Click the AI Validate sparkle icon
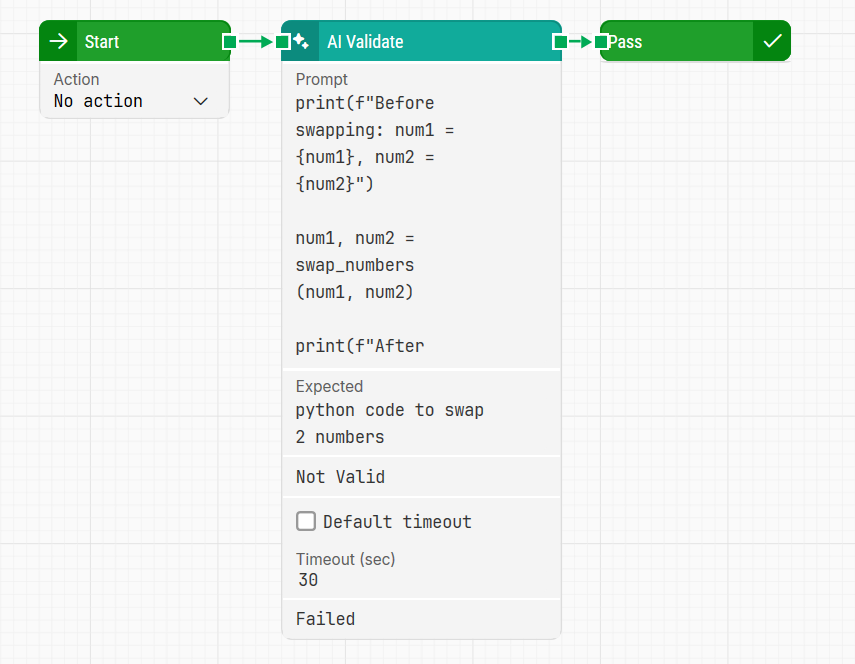The width and height of the screenshot is (855, 664). 301,41
